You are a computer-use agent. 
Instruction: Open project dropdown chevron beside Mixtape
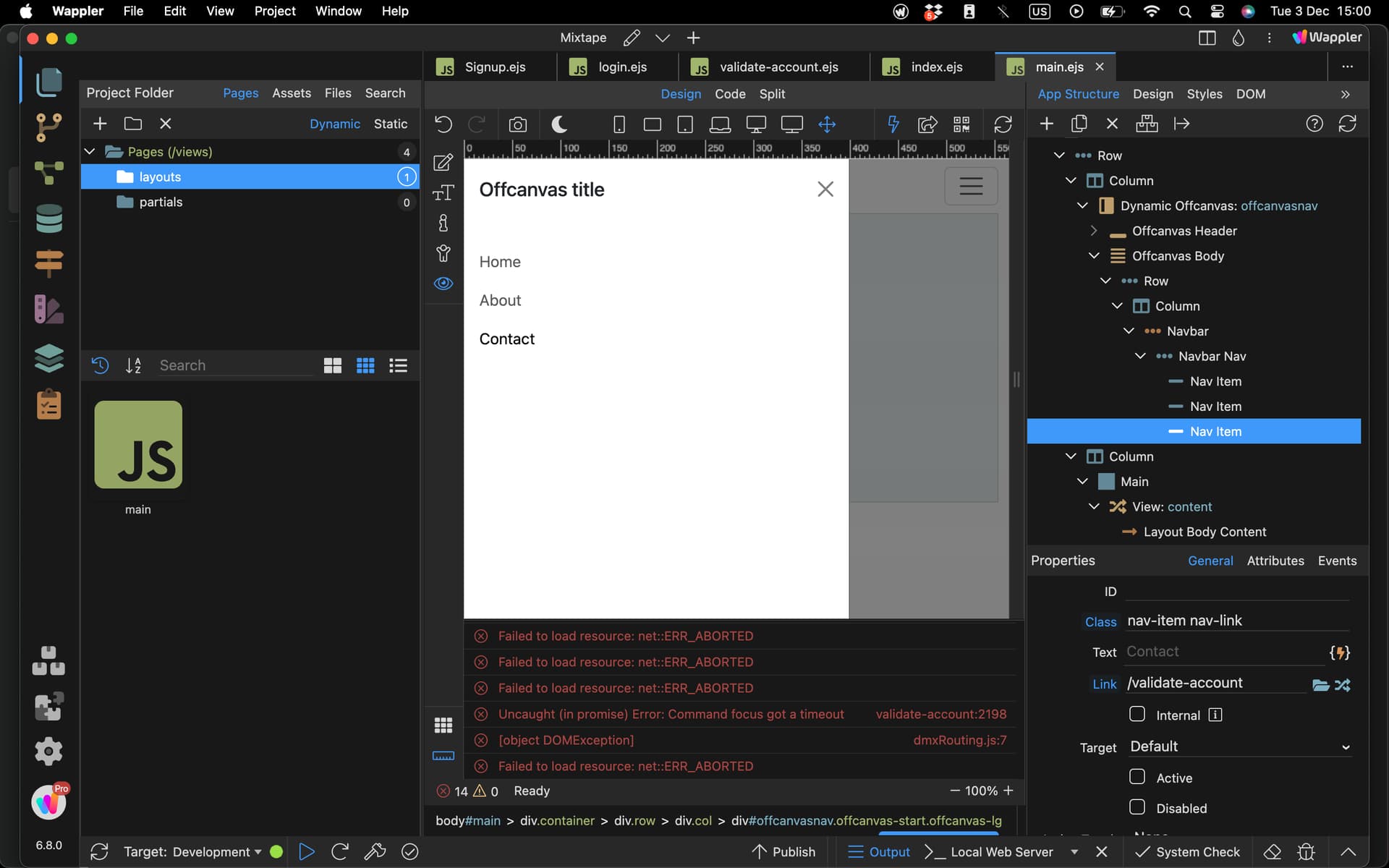point(662,38)
